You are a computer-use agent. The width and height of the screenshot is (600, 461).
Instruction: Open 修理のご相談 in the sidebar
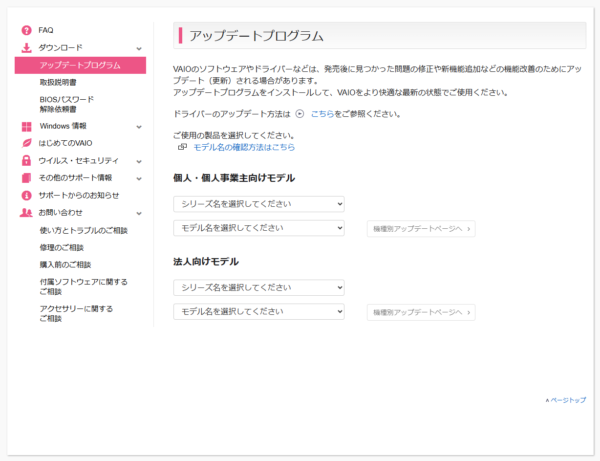61,248
